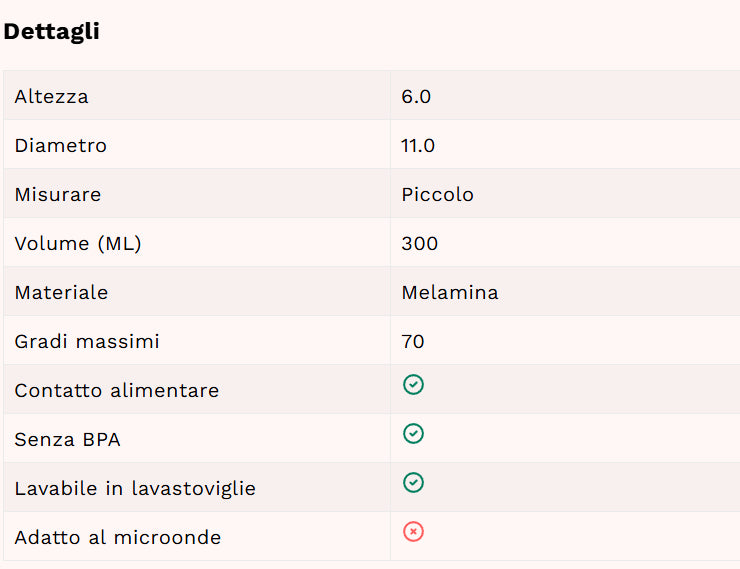The height and width of the screenshot is (569, 740).
Task: Click the Adatto al microonde label
Action: (x=118, y=538)
